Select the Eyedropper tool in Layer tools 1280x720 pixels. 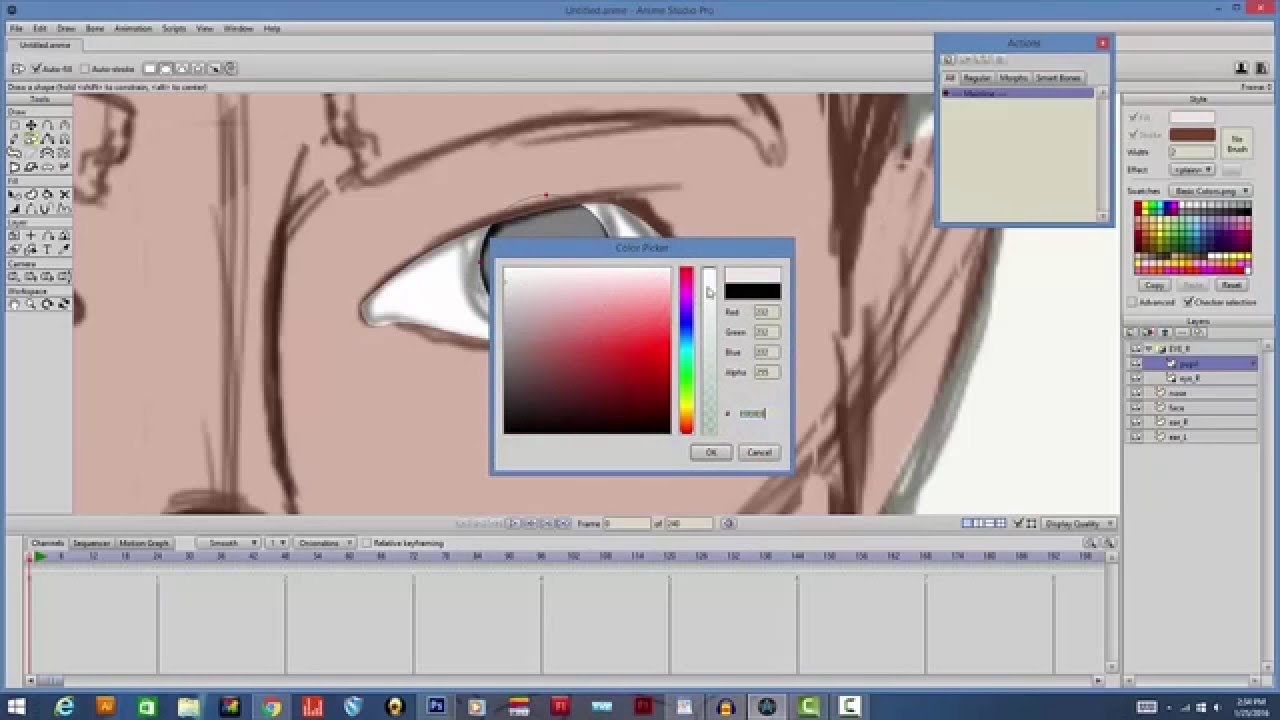(64, 249)
